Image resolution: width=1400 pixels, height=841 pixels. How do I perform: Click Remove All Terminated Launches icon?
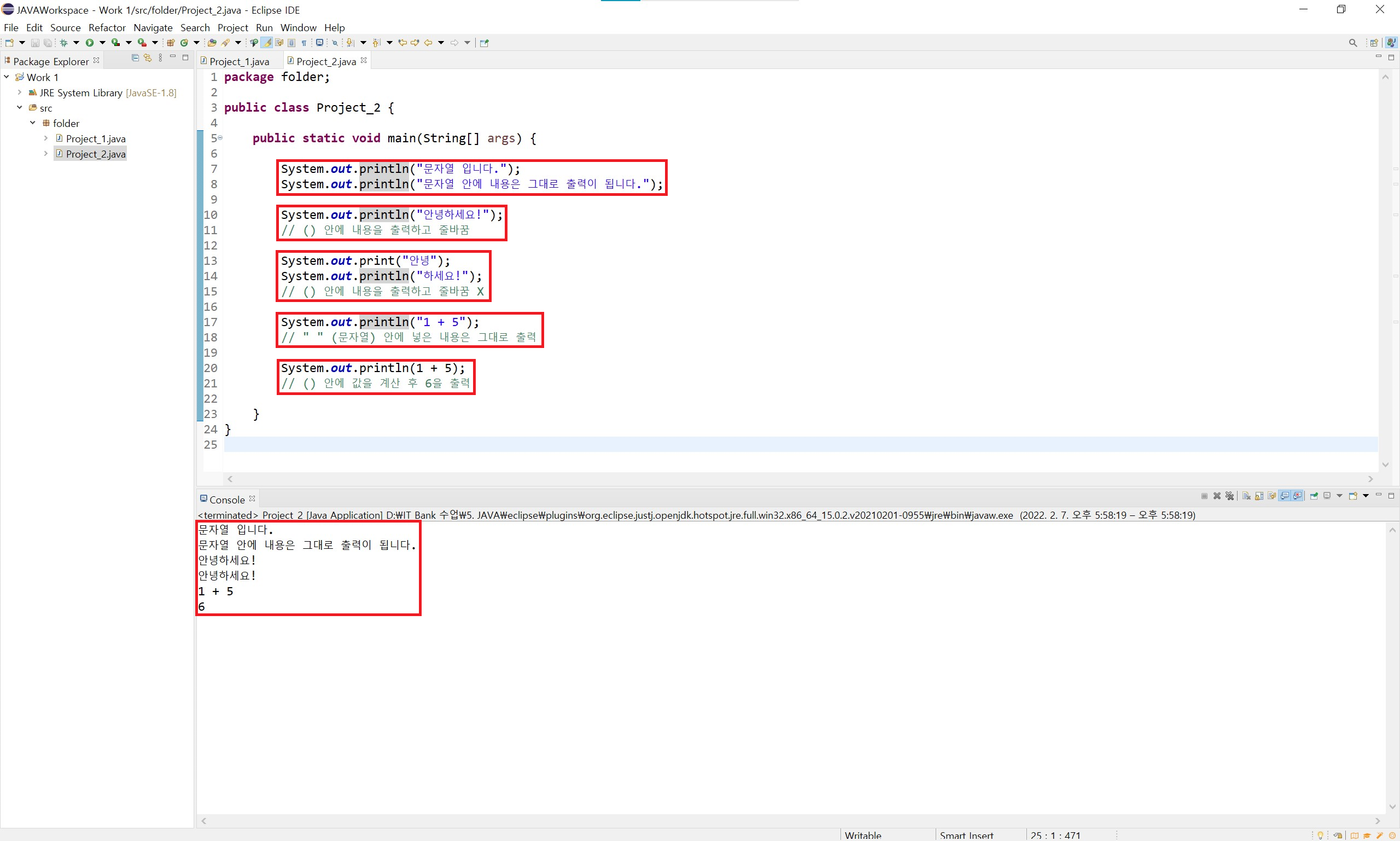pyautogui.click(x=1229, y=496)
